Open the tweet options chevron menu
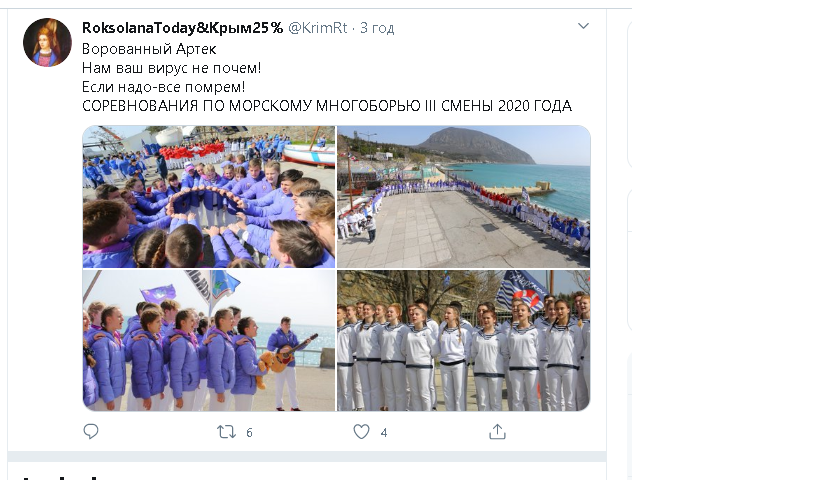 (583, 26)
